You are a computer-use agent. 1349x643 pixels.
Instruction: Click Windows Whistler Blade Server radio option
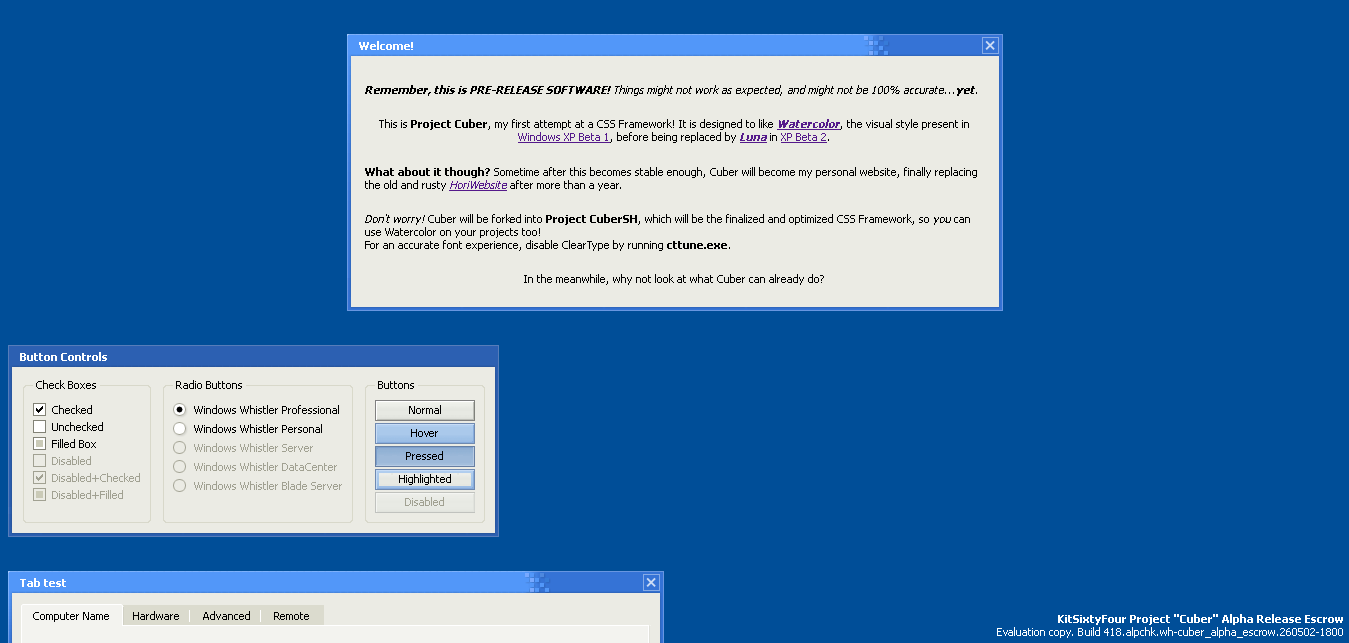click(x=180, y=486)
